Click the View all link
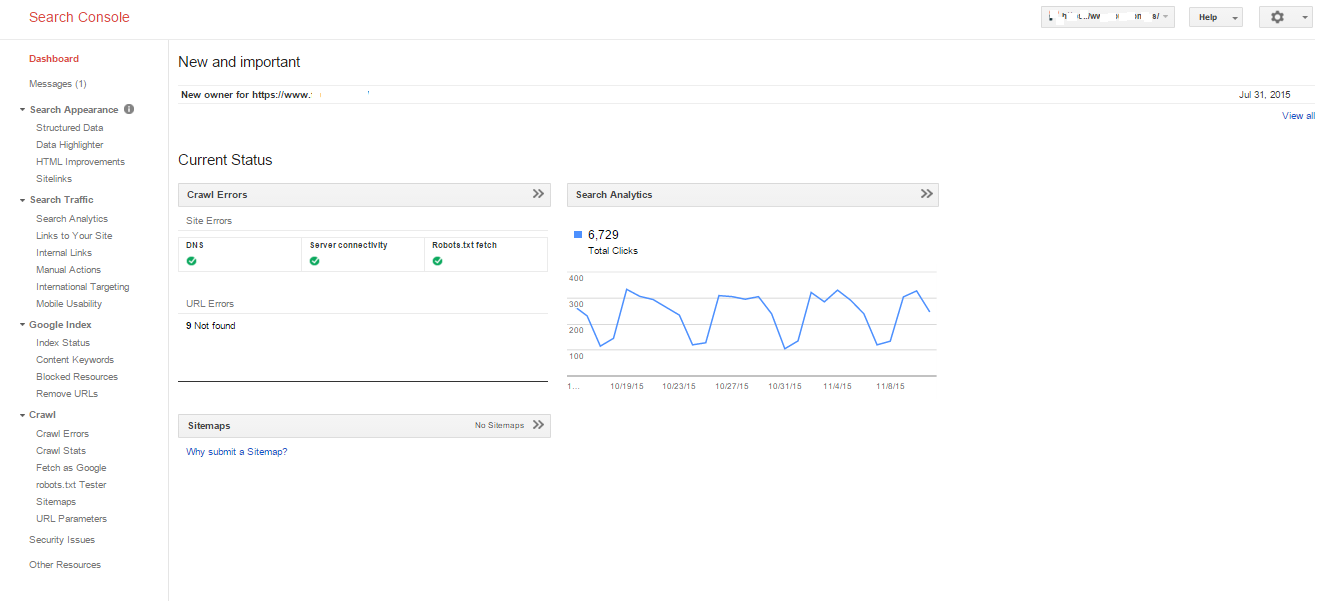Image resolution: width=1339 pixels, height=601 pixels. pyautogui.click(x=1299, y=116)
